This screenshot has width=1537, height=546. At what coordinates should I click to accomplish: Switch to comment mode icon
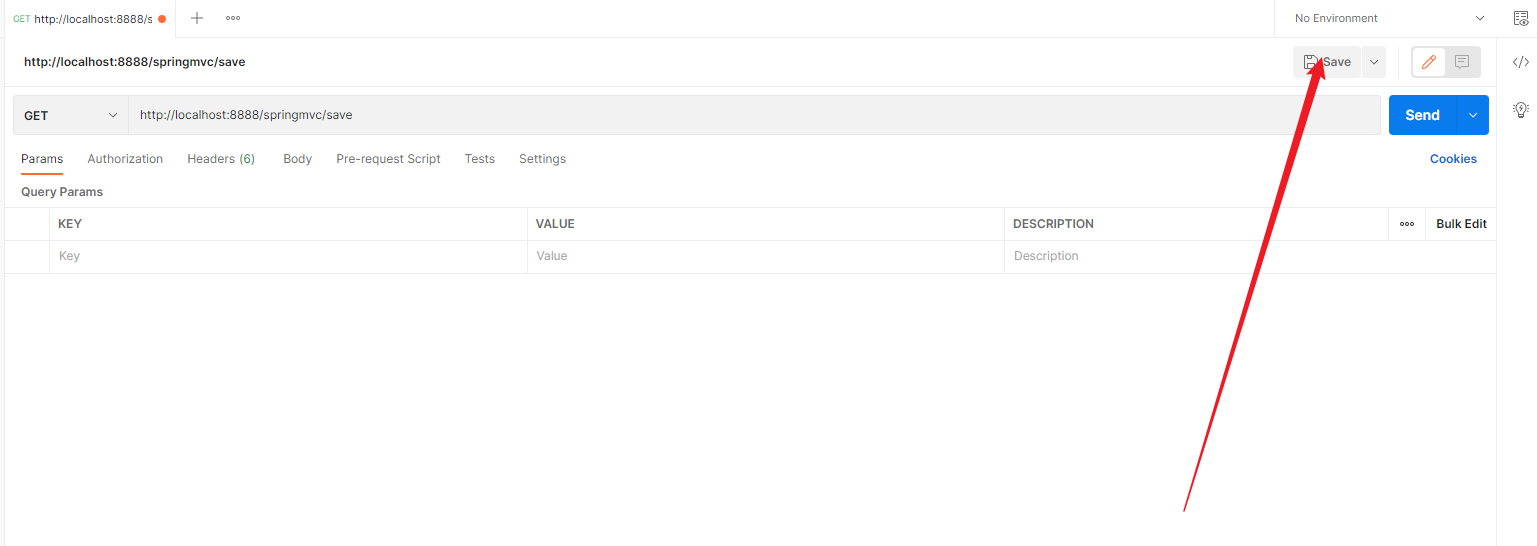click(x=1462, y=62)
